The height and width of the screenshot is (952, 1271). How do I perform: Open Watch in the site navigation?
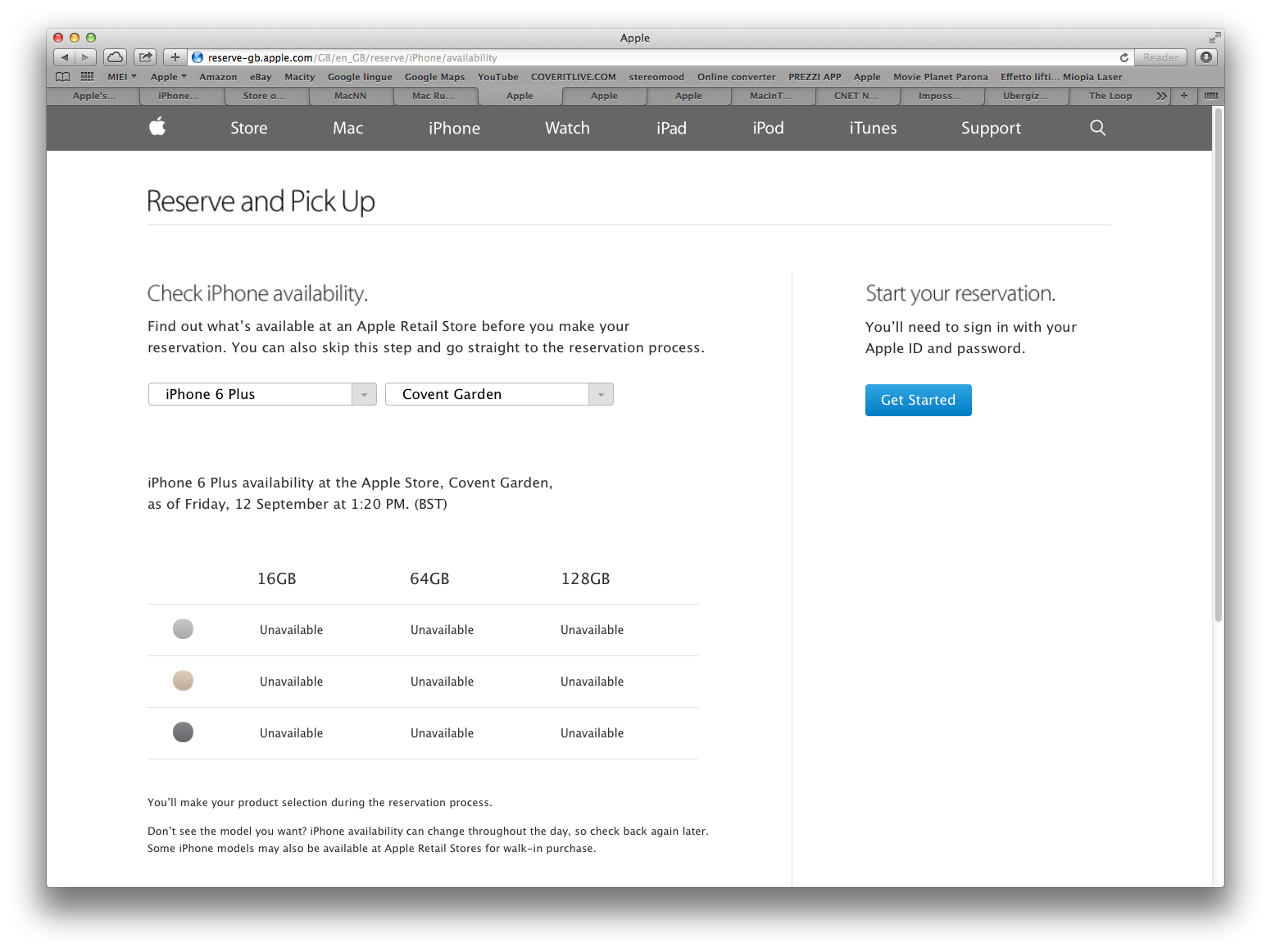(x=568, y=128)
